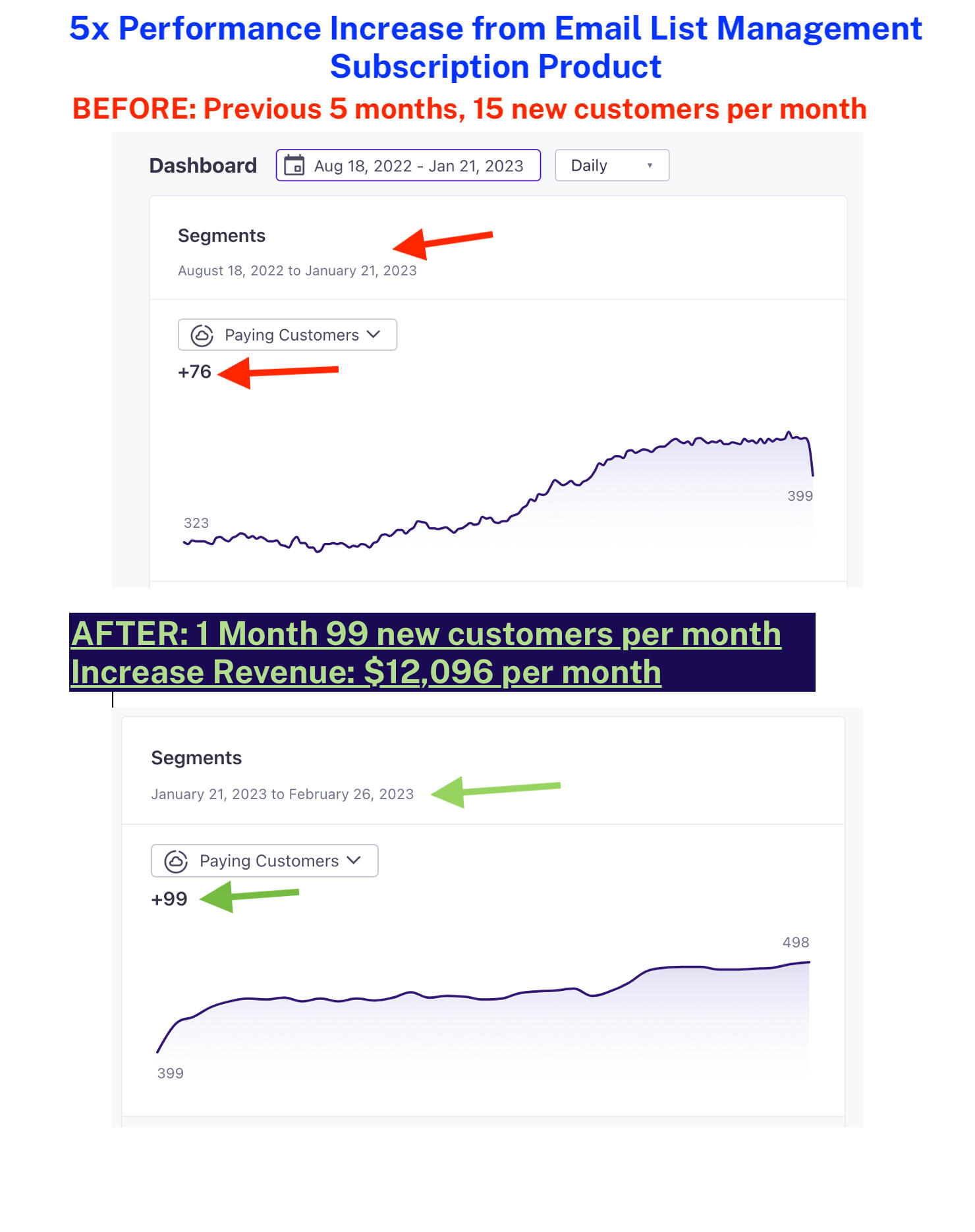Click the red arrow beside first Segments date
The height and width of the screenshot is (1232, 975).
pos(442,242)
